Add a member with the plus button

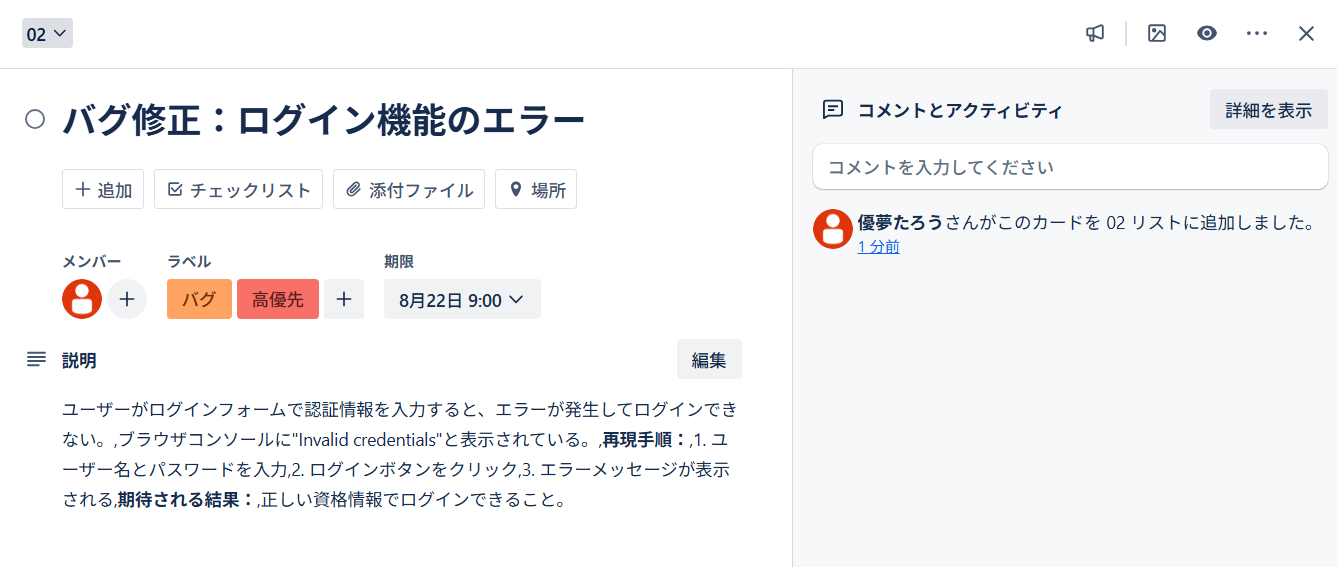[127, 299]
